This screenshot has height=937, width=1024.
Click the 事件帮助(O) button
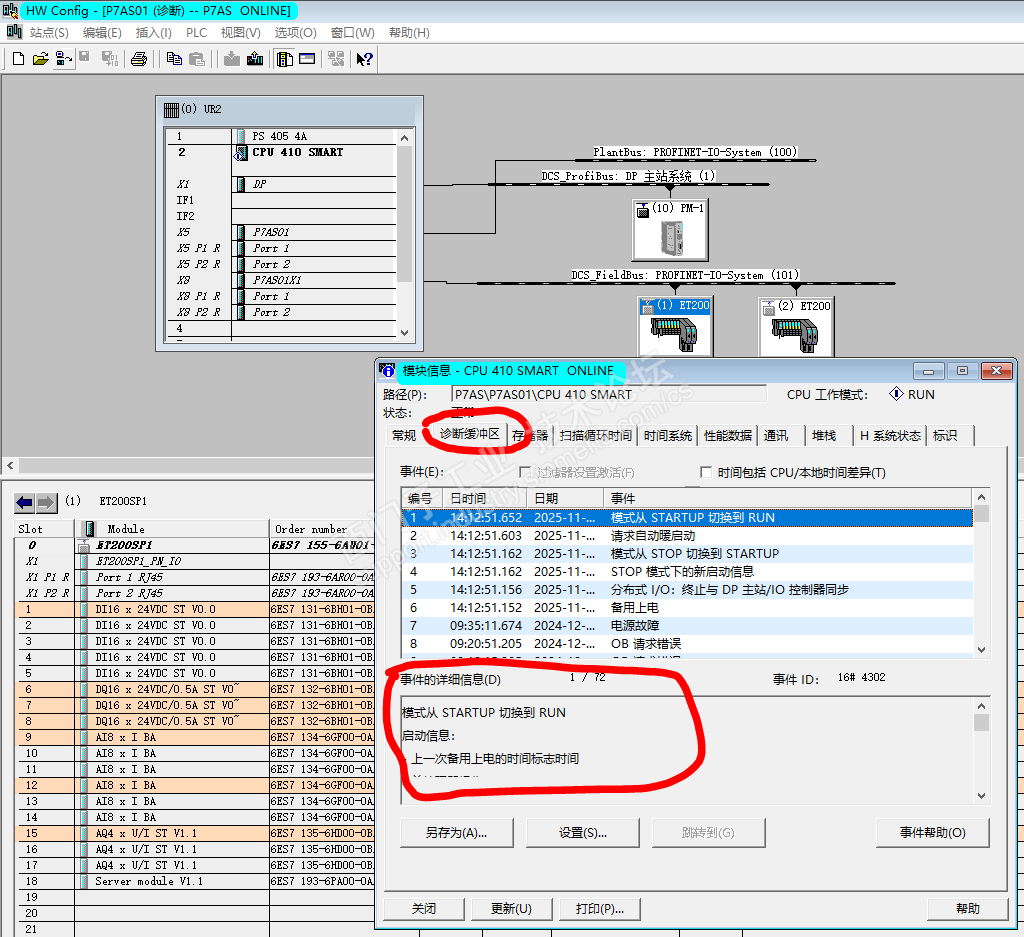point(933,833)
